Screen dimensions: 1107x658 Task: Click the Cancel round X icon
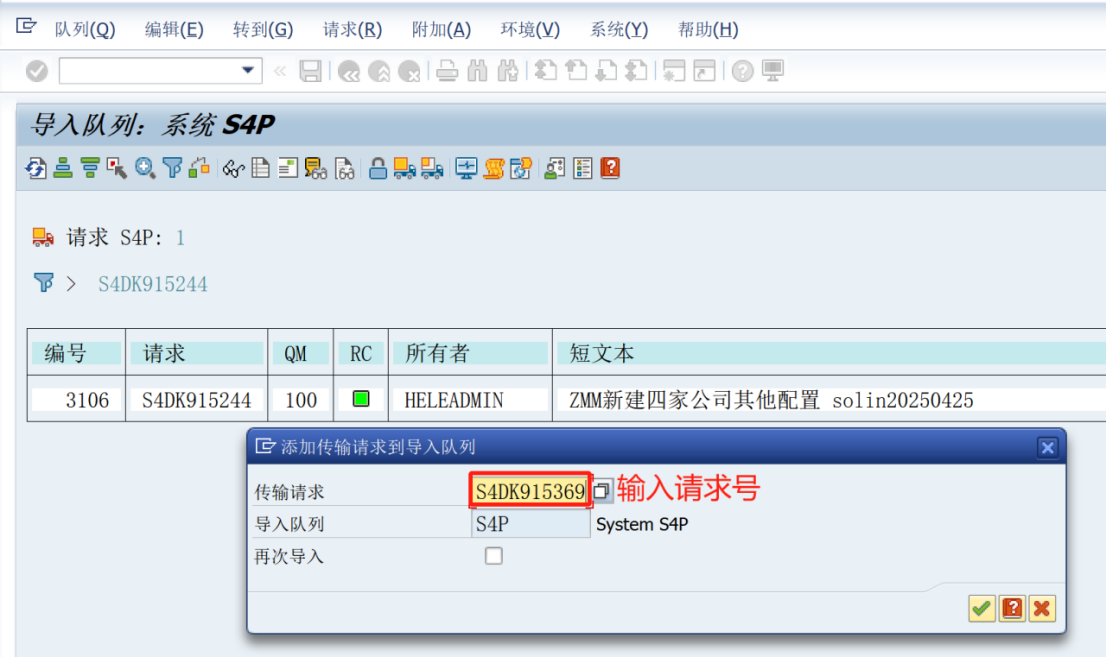409,71
